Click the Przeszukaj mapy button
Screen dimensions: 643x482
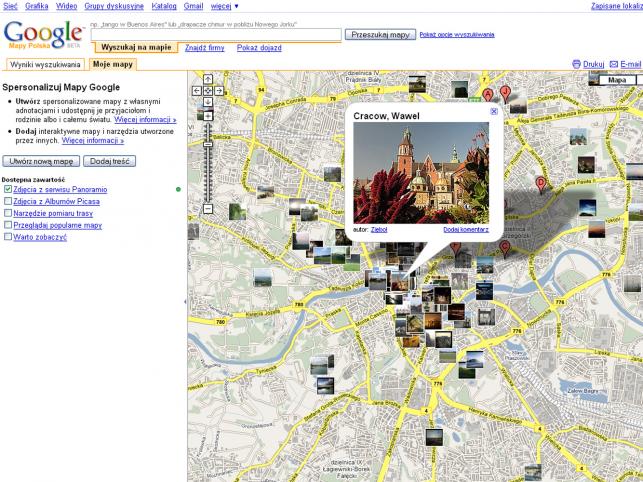(x=381, y=34)
